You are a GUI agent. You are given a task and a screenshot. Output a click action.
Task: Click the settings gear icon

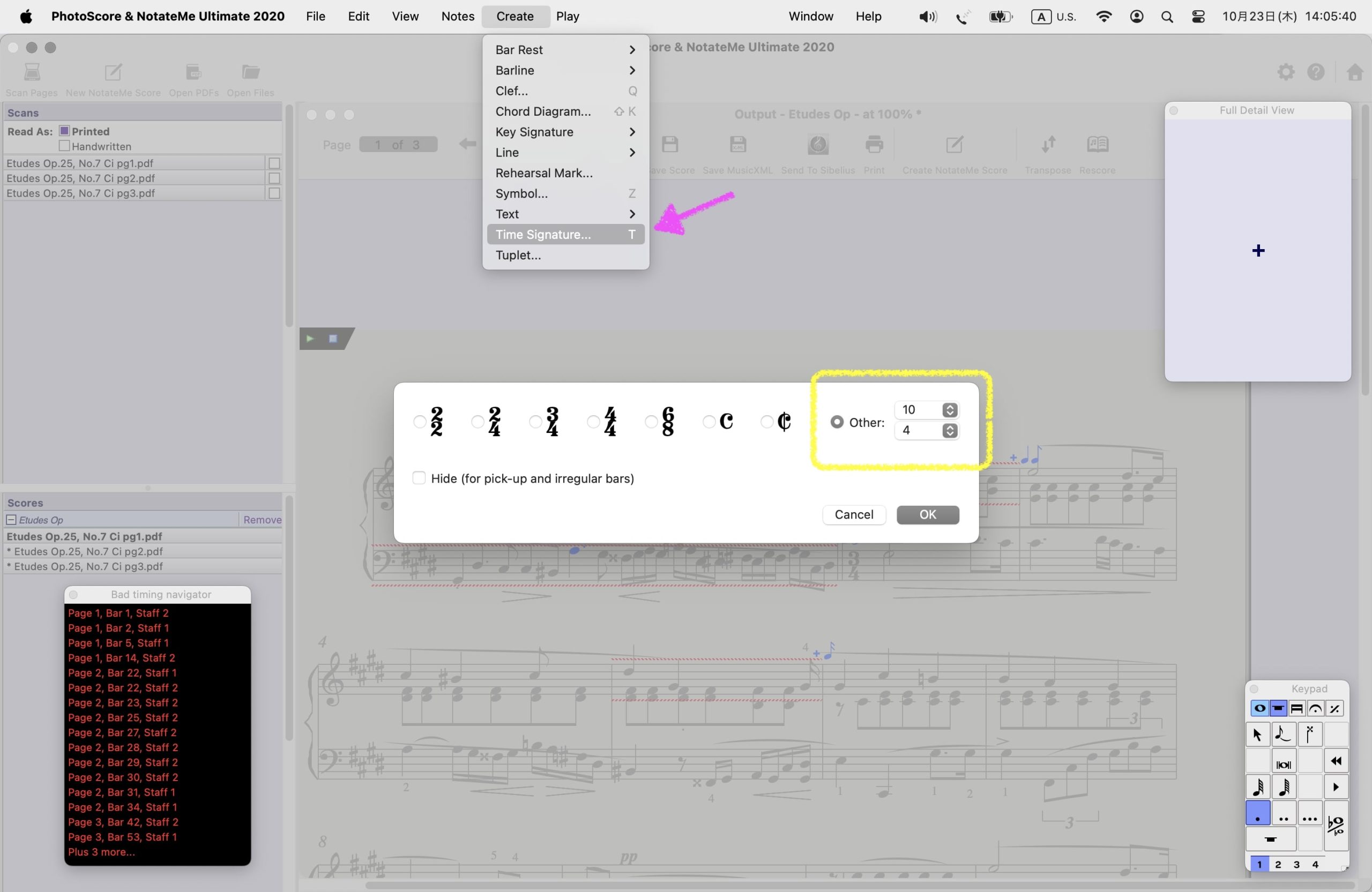pos(1286,73)
